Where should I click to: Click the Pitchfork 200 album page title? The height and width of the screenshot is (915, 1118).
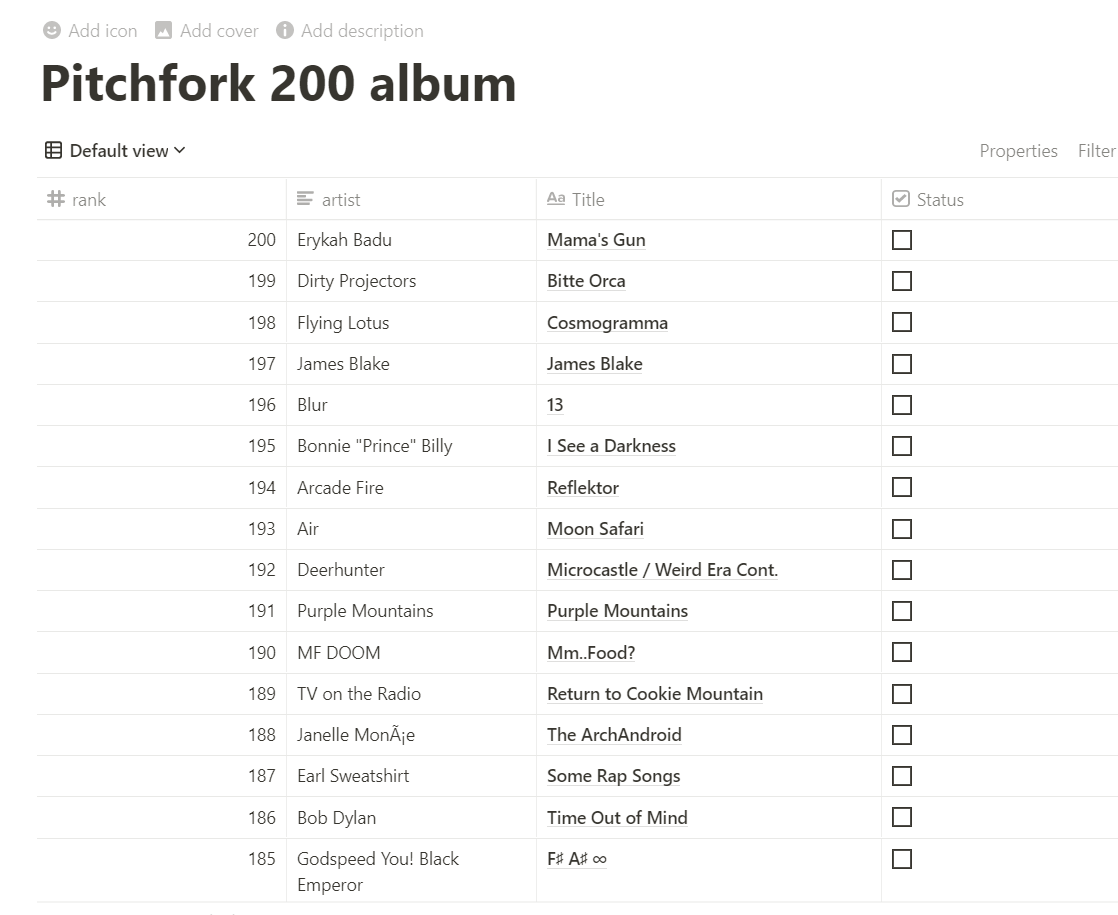coord(278,85)
